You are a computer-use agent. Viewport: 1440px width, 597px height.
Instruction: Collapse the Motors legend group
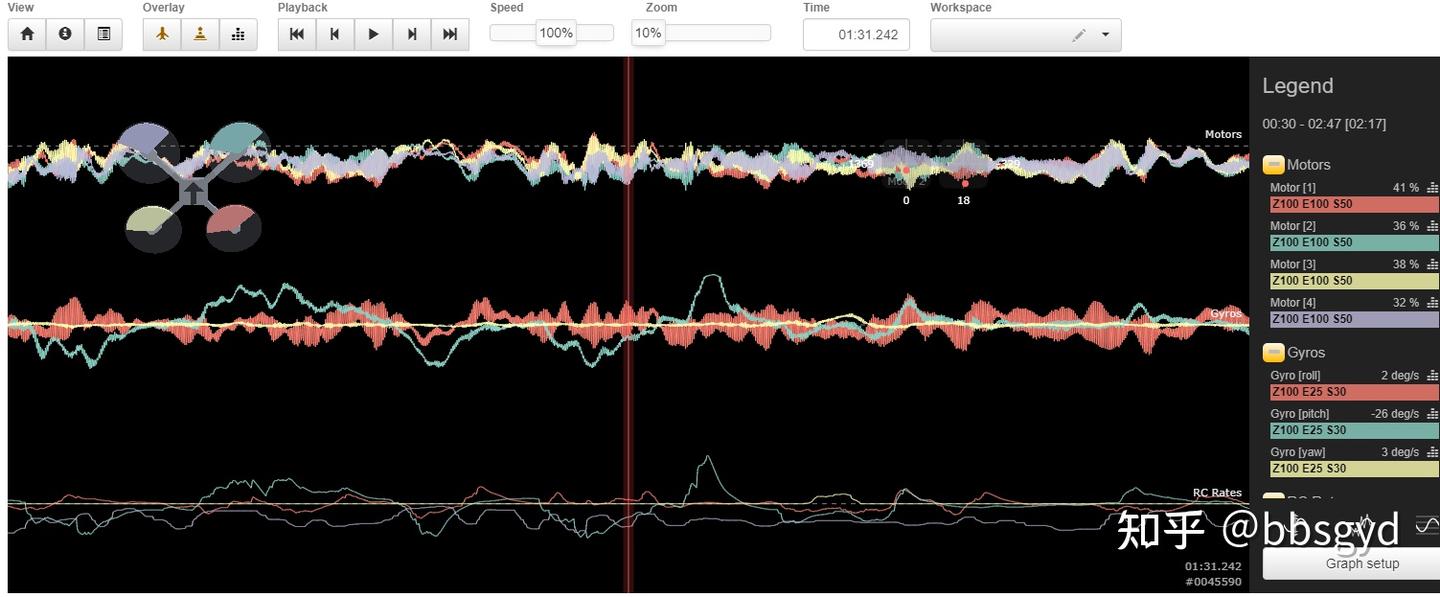1273,165
